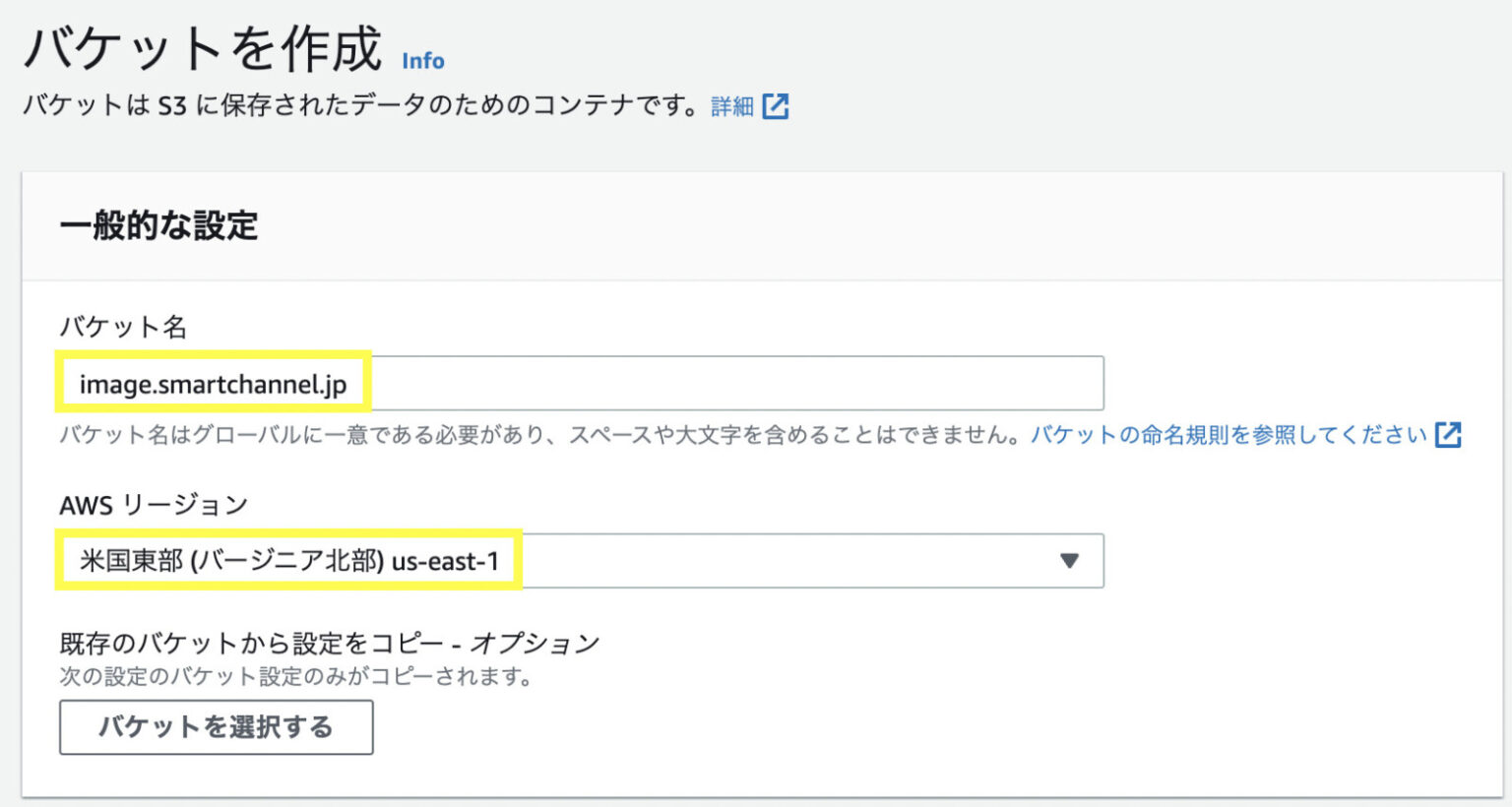1512x807 pixels.
Task: Click the bucket naming rules helper text
Action: (492, 434)
